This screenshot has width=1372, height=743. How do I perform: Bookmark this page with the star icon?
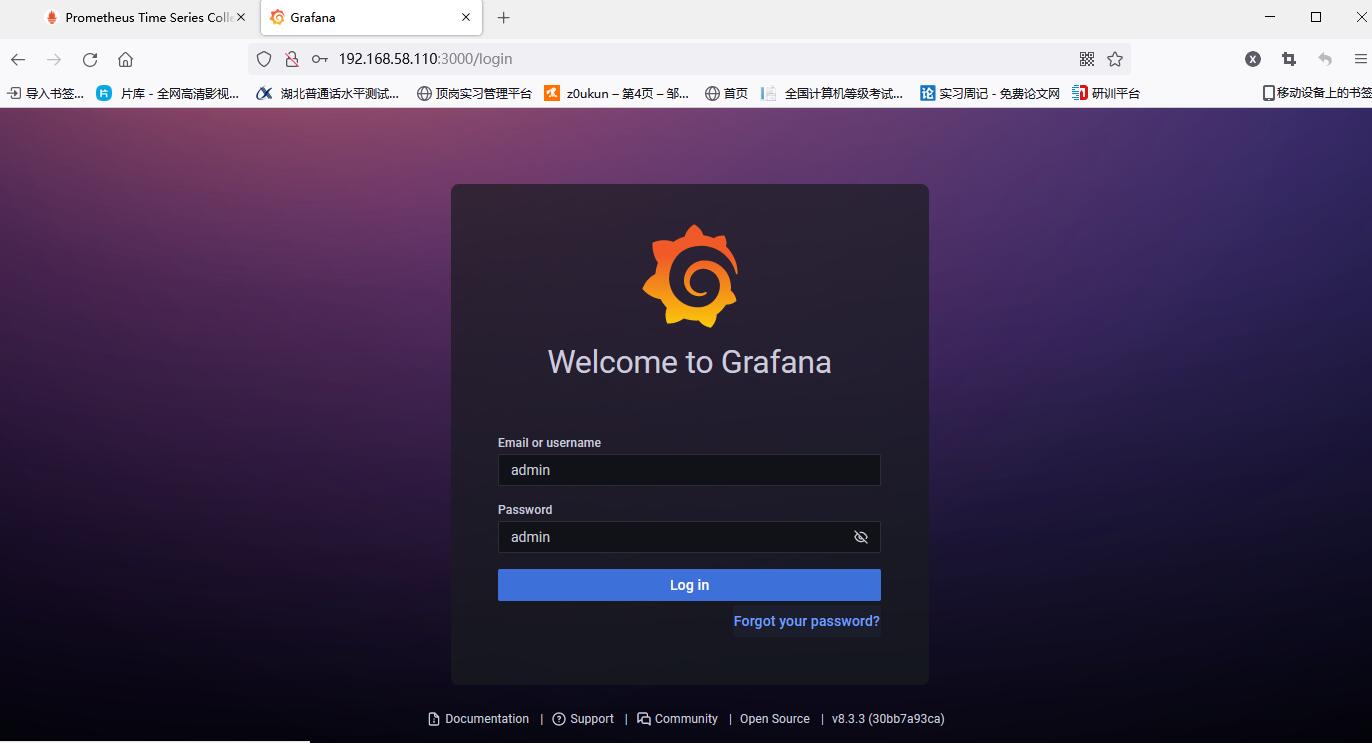pos(1115,59)
